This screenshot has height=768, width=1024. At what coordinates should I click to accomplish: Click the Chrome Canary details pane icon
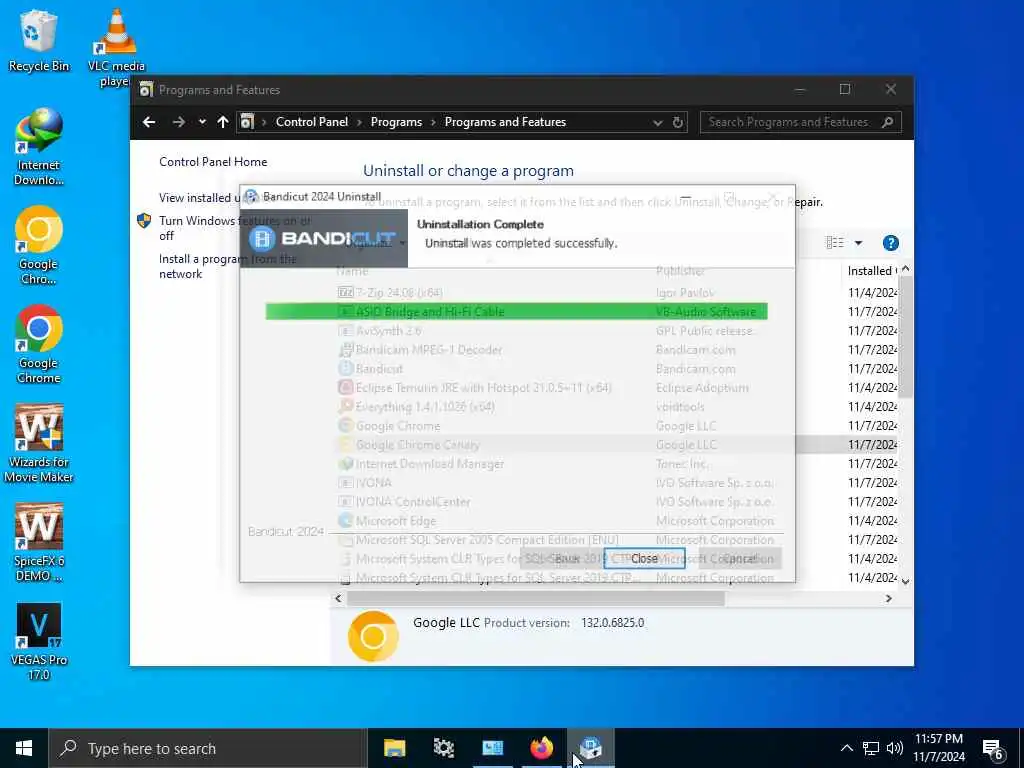click(x=373, y=635)
